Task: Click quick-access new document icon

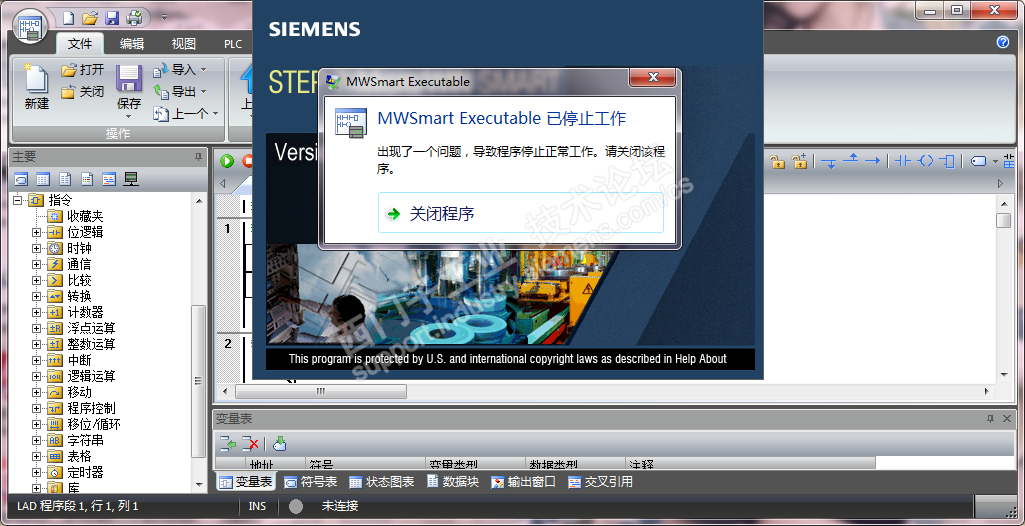Action: (68, 18)
